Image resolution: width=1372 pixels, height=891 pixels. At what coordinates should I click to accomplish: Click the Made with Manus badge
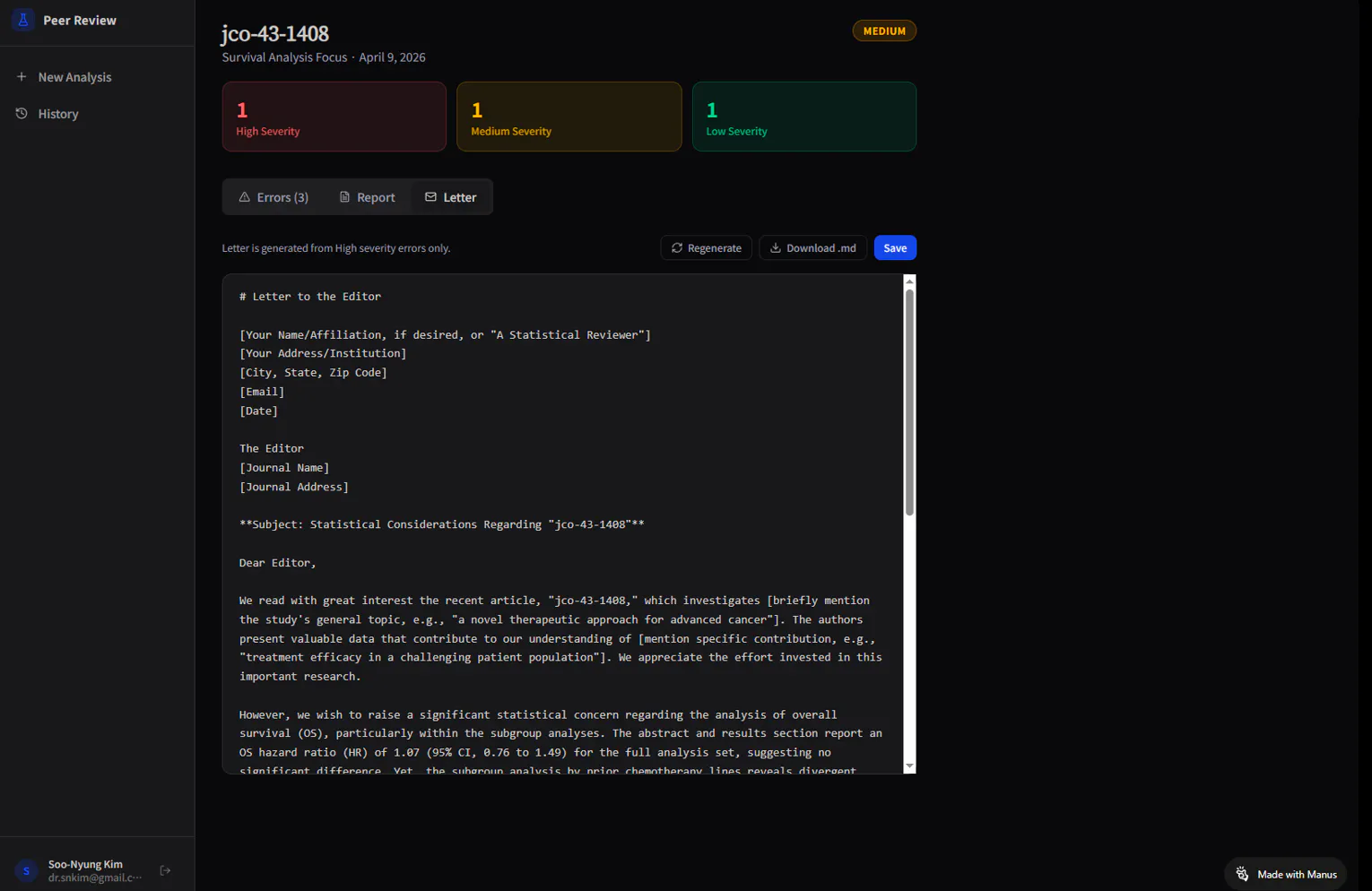pos(1286,874)
